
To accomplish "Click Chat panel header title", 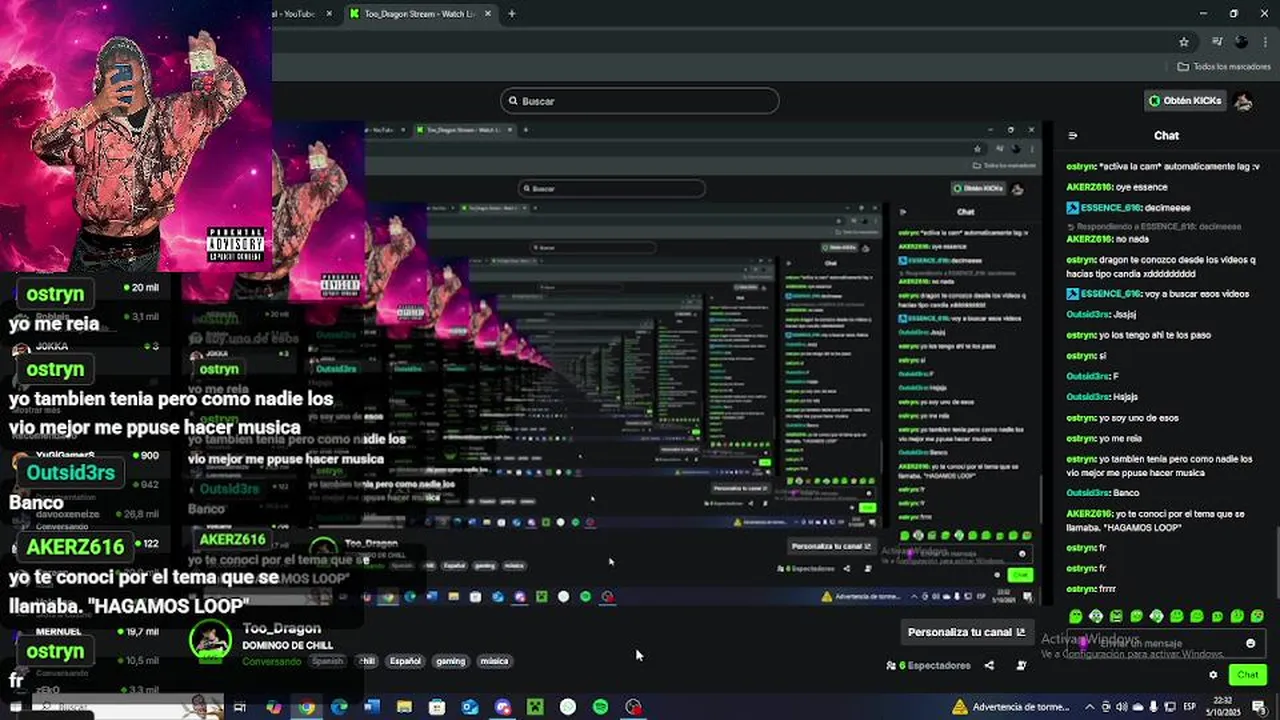I will 1166,136.
